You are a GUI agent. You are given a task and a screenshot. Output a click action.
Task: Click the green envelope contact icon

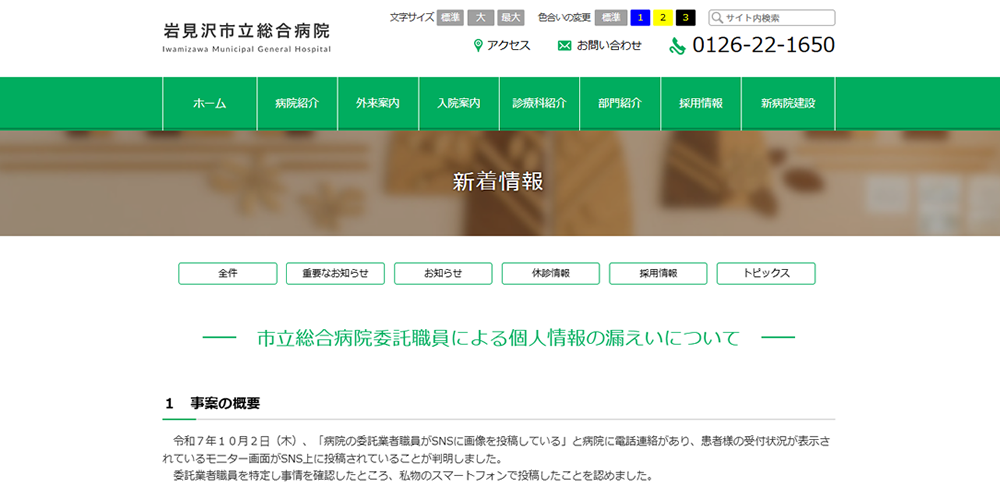pyautogui.click(x=565, y=46)
